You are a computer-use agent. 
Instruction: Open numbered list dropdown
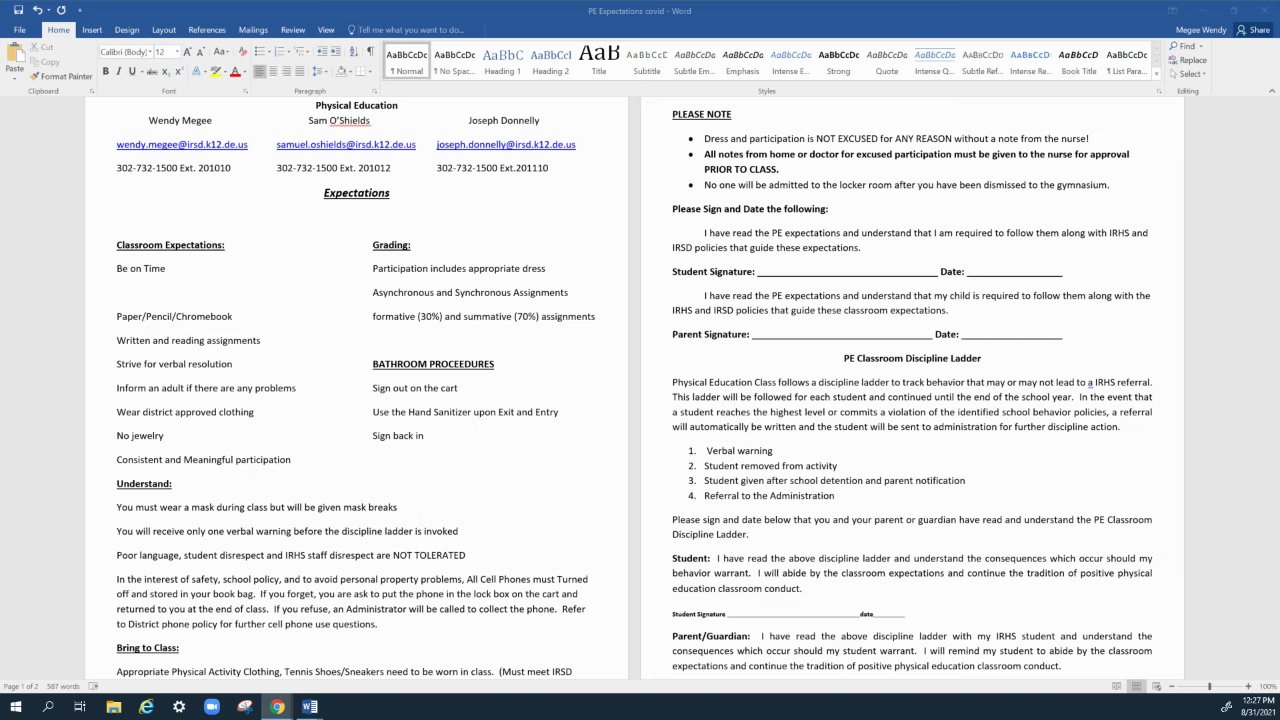click(x=290, y=51)
